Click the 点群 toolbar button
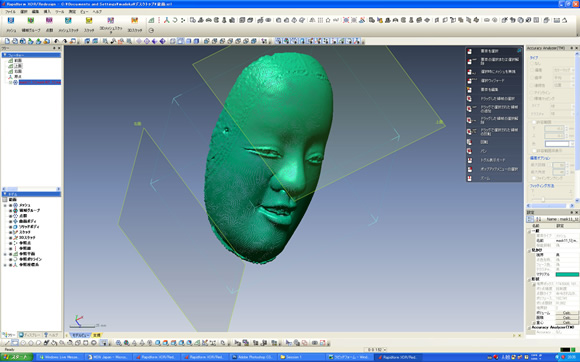580x362 pixels. [x=49, y=24]
